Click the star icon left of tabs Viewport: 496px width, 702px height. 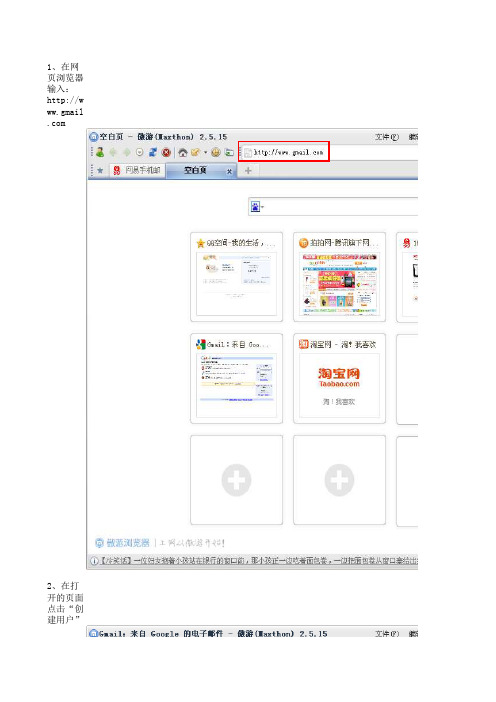point(100,170)
